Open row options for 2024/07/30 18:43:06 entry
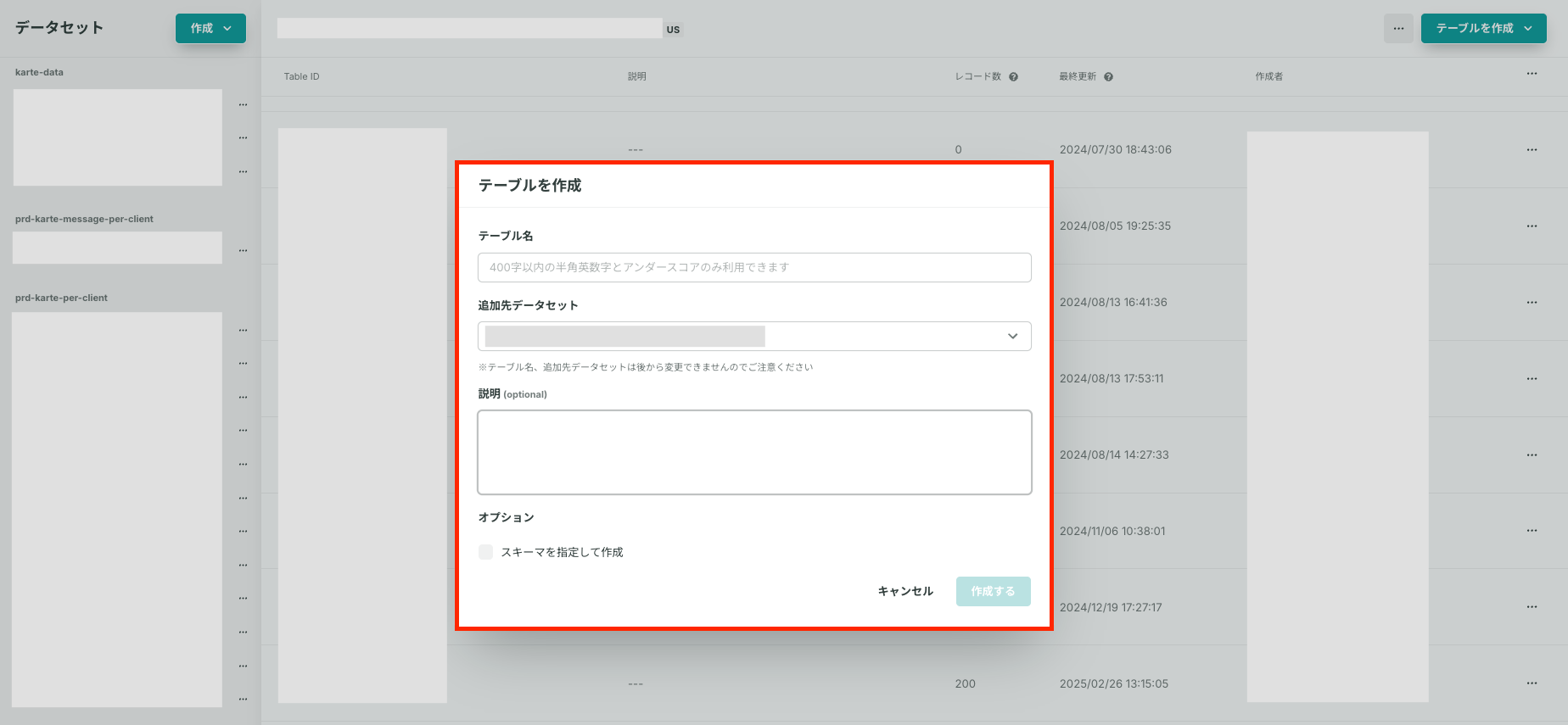 [x=1532, y=150]
